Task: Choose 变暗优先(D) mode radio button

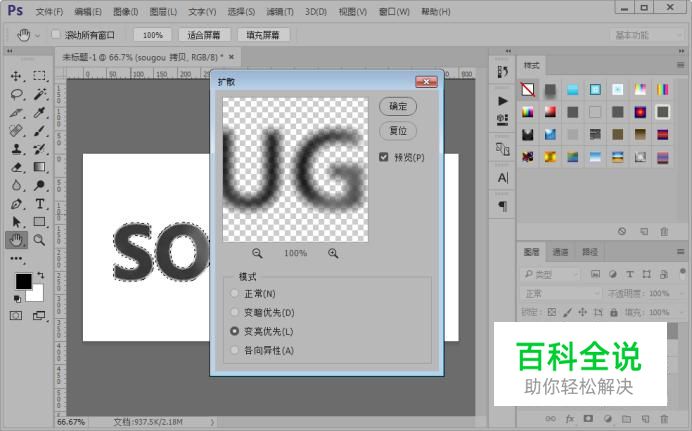Action: 234,312
